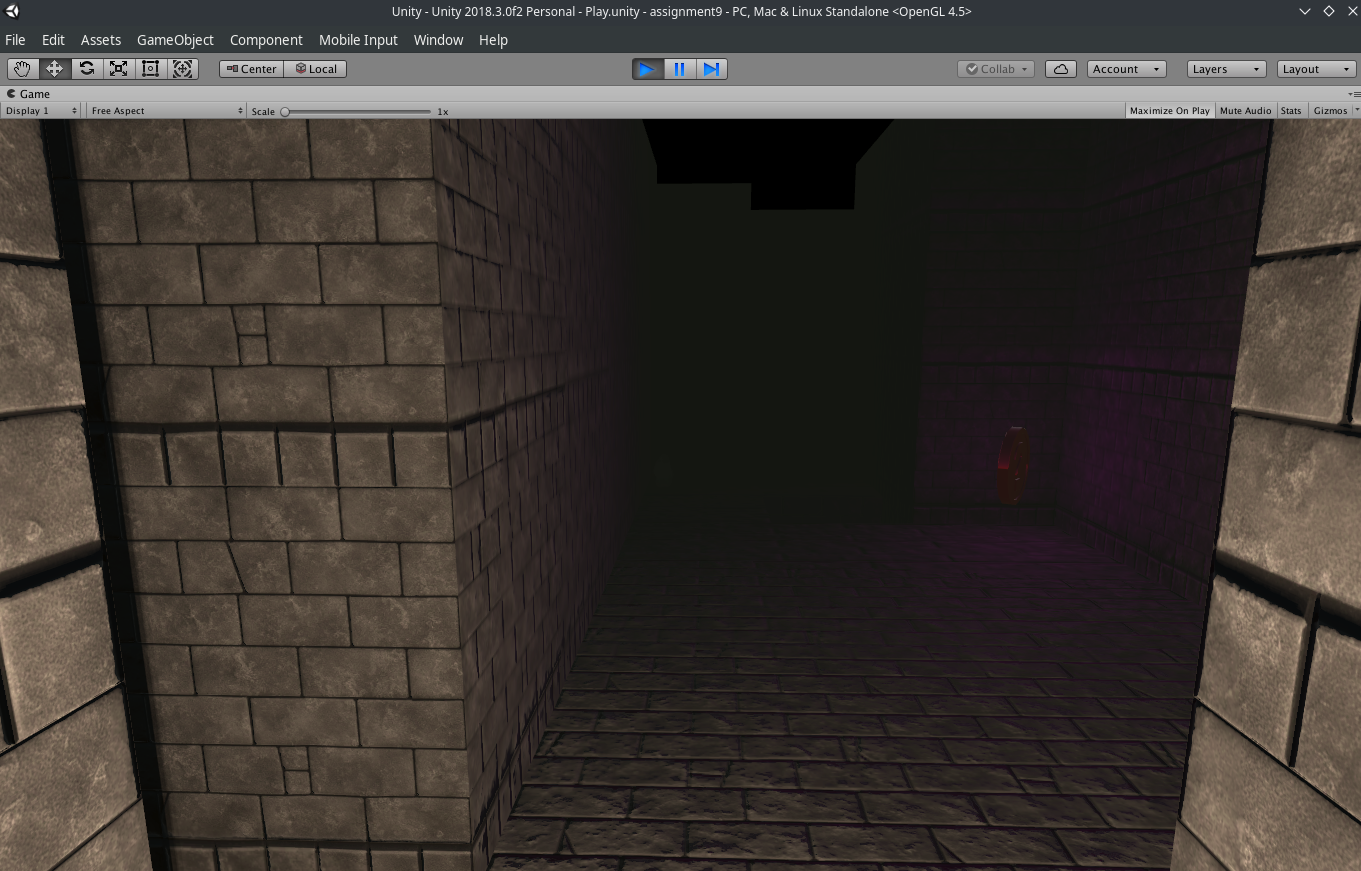The width and height of the screenshot is (1361, 871).
Task: Open the Edit menu
Action: (53, 40)
